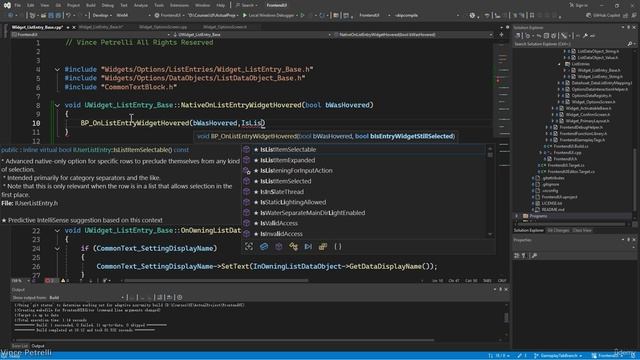Click editor horizontal scrollbar
The height and width of the screenshot is (360, 640).
click(x=216, y=281)
